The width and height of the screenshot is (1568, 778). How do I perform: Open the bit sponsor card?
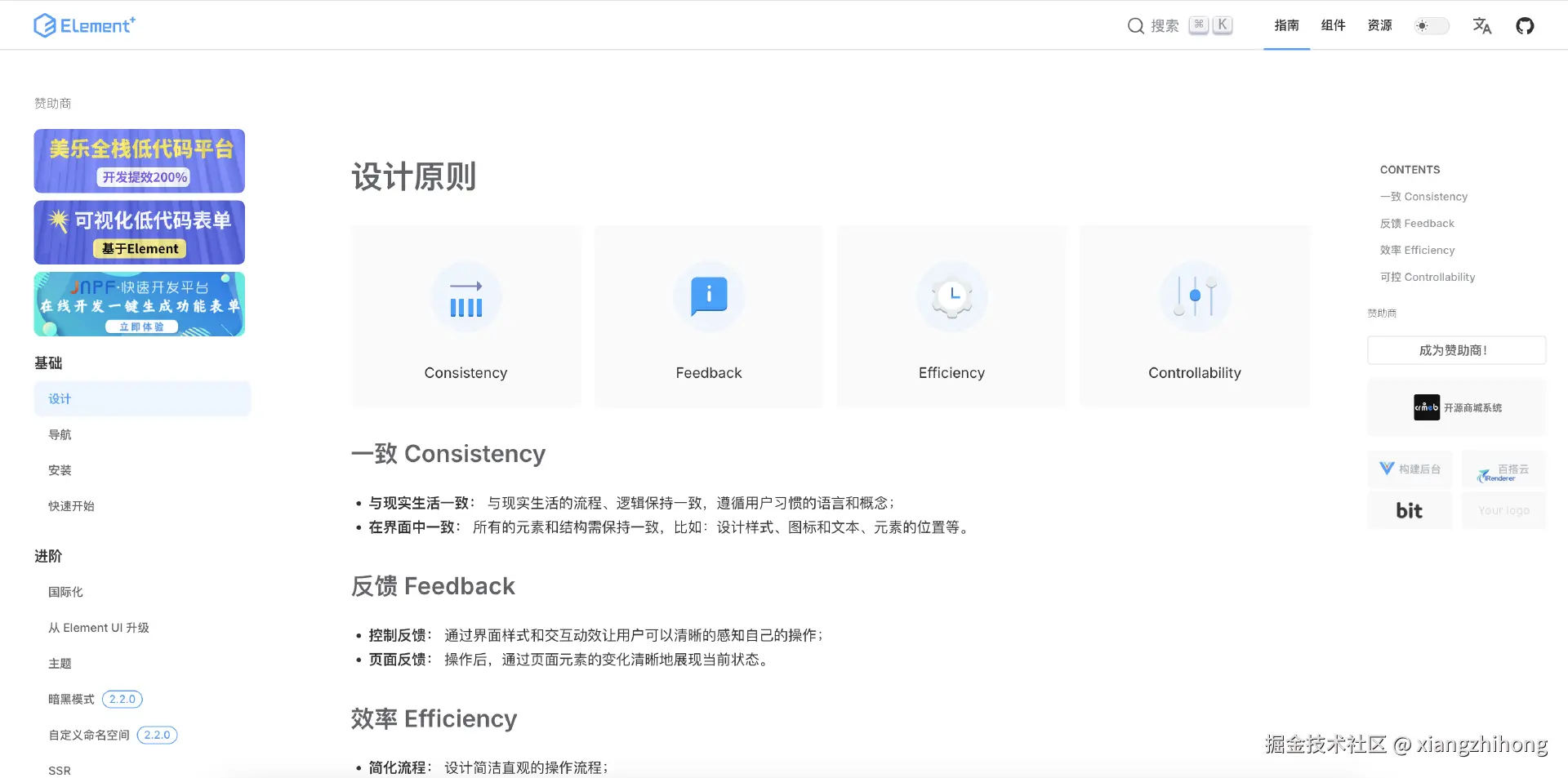1410,510
